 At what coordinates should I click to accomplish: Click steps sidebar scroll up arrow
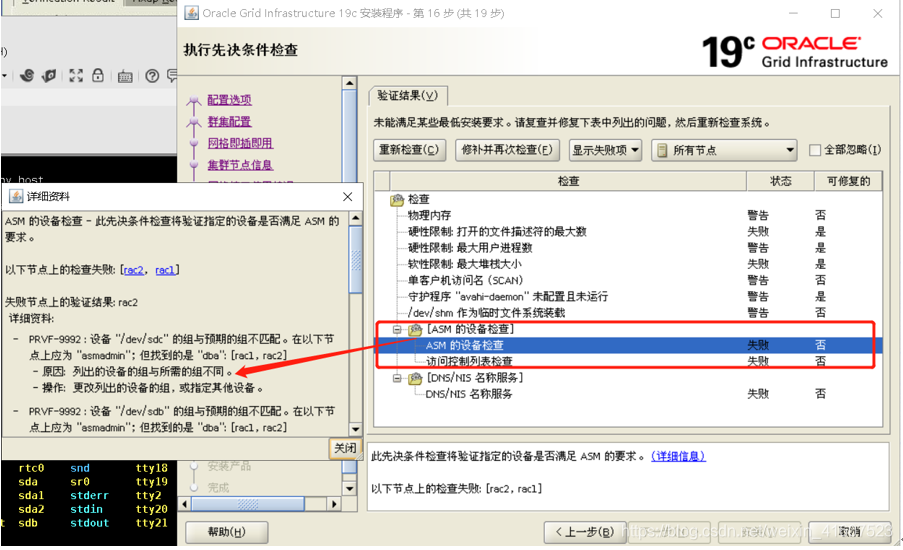[x=349, y=83]
